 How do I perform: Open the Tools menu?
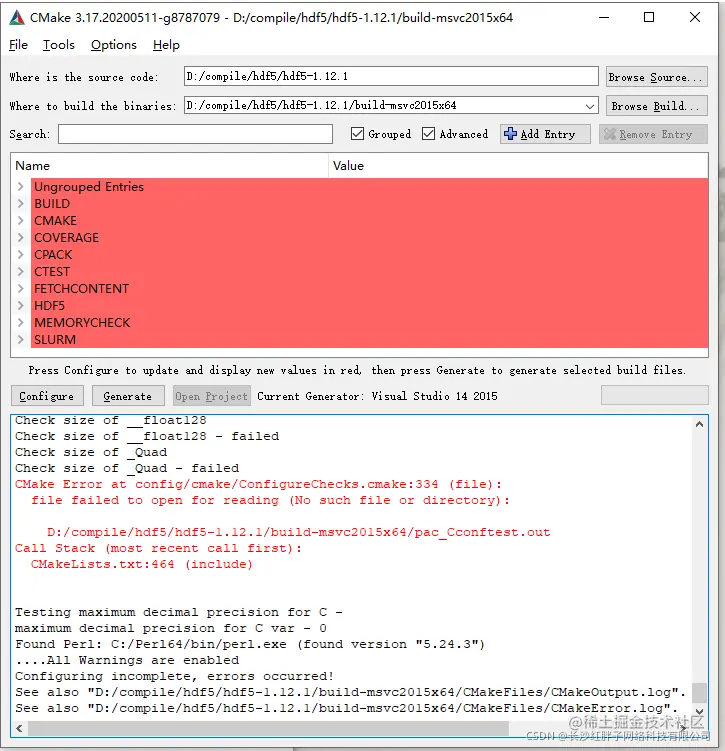(x=59, y=45)
